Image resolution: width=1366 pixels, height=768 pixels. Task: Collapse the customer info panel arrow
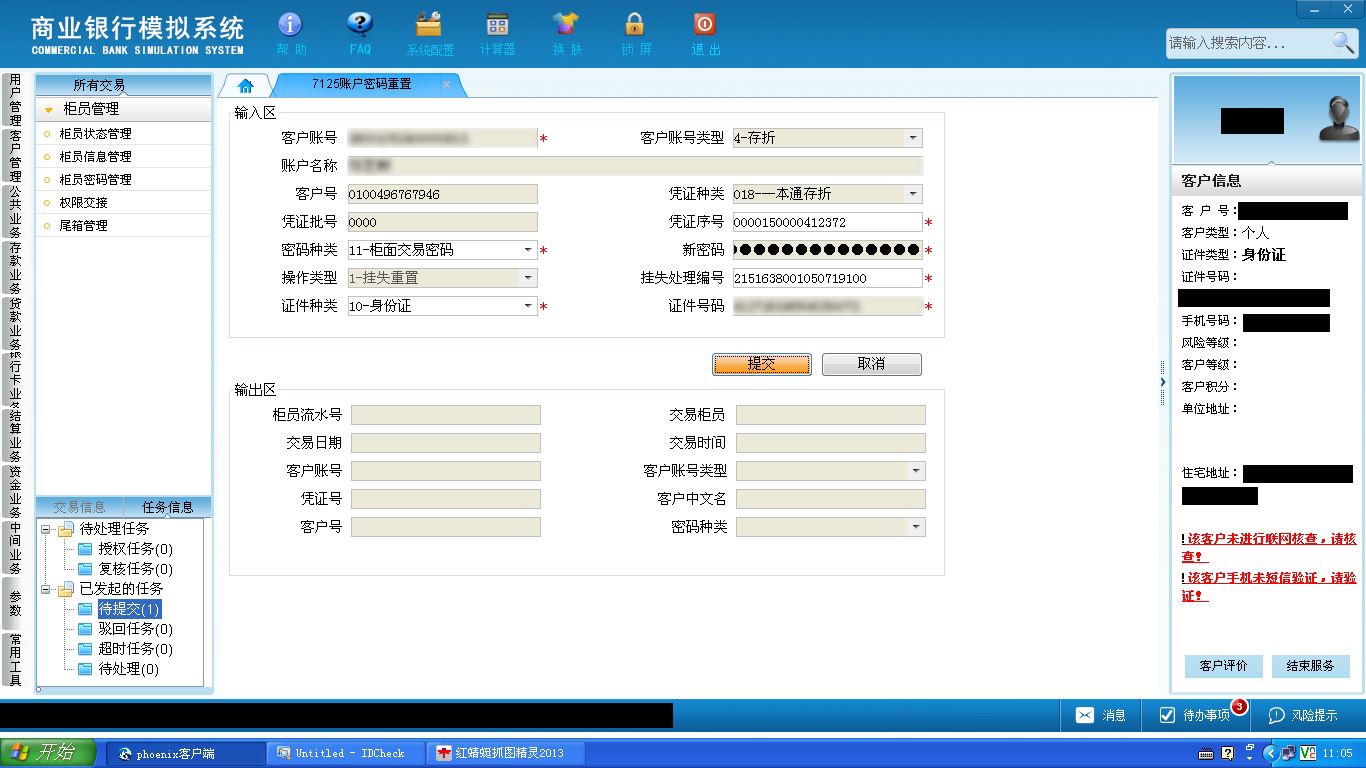pyautogui.click(x=1162, y=382)
